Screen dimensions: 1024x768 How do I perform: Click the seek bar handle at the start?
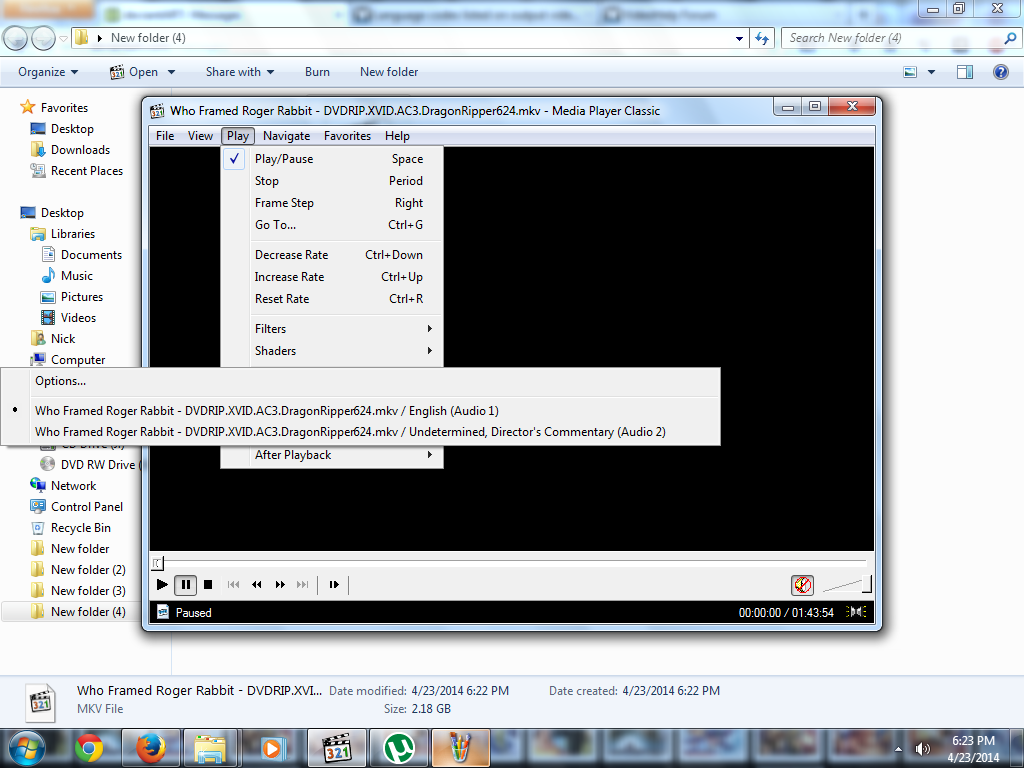pyautogui.click(x=157, y=562)
